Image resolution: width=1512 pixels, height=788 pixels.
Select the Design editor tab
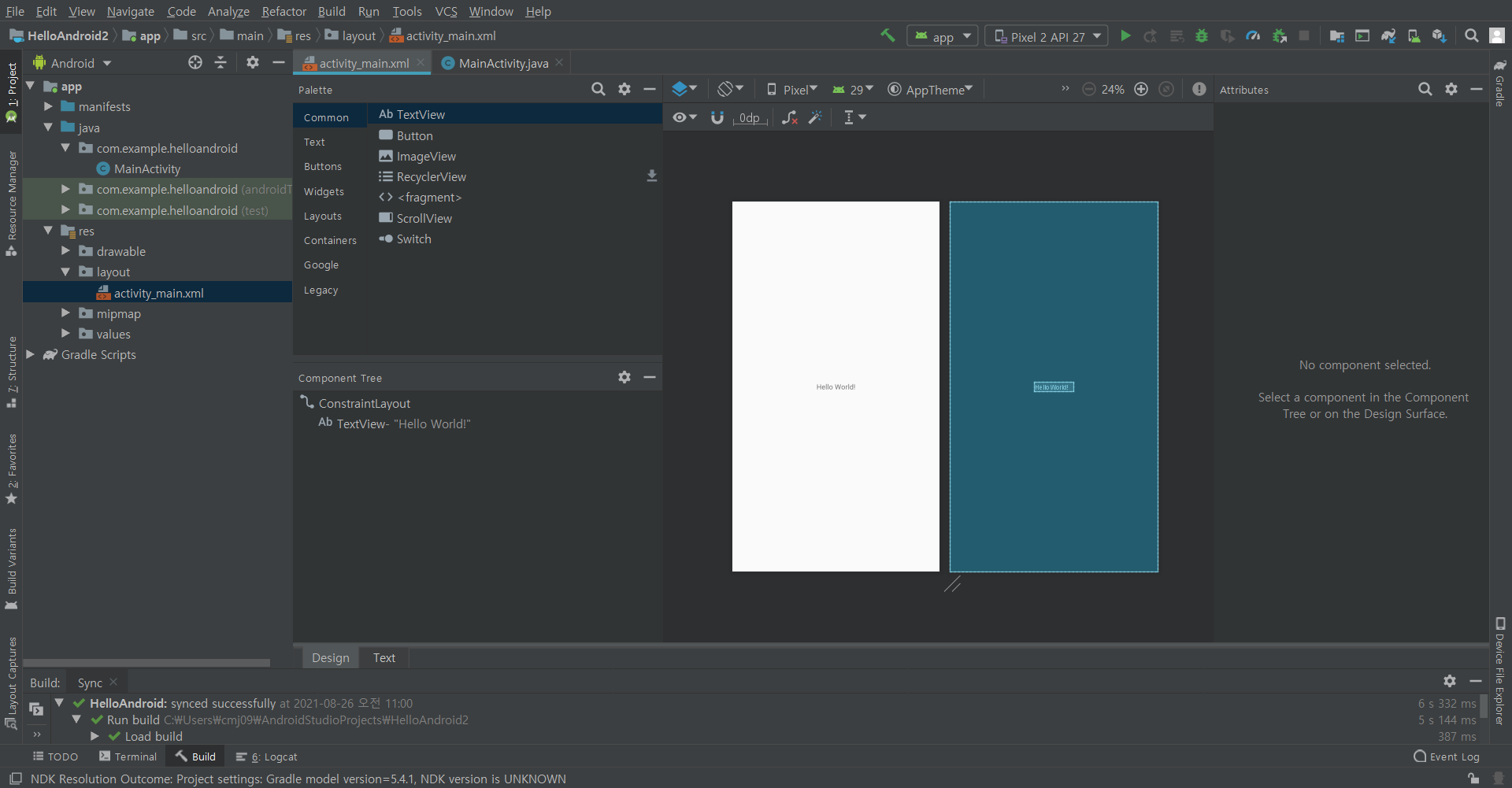[331, 657]
